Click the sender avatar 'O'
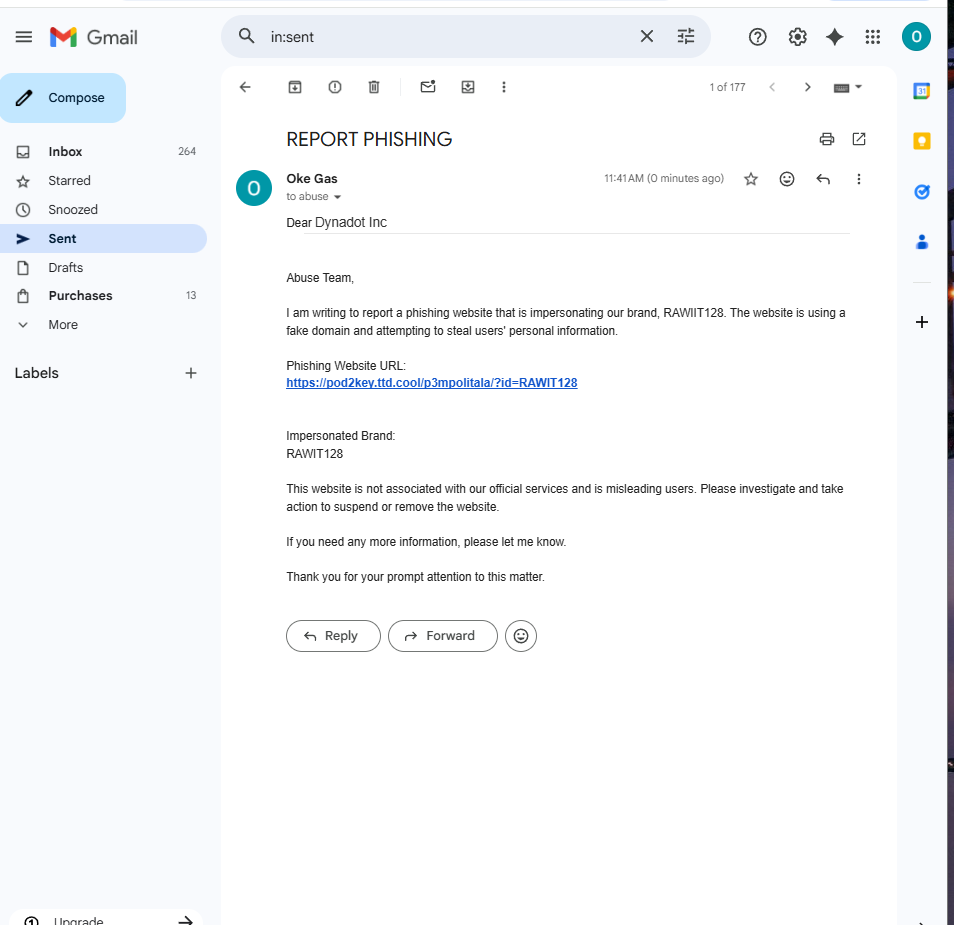 [254, 188]
